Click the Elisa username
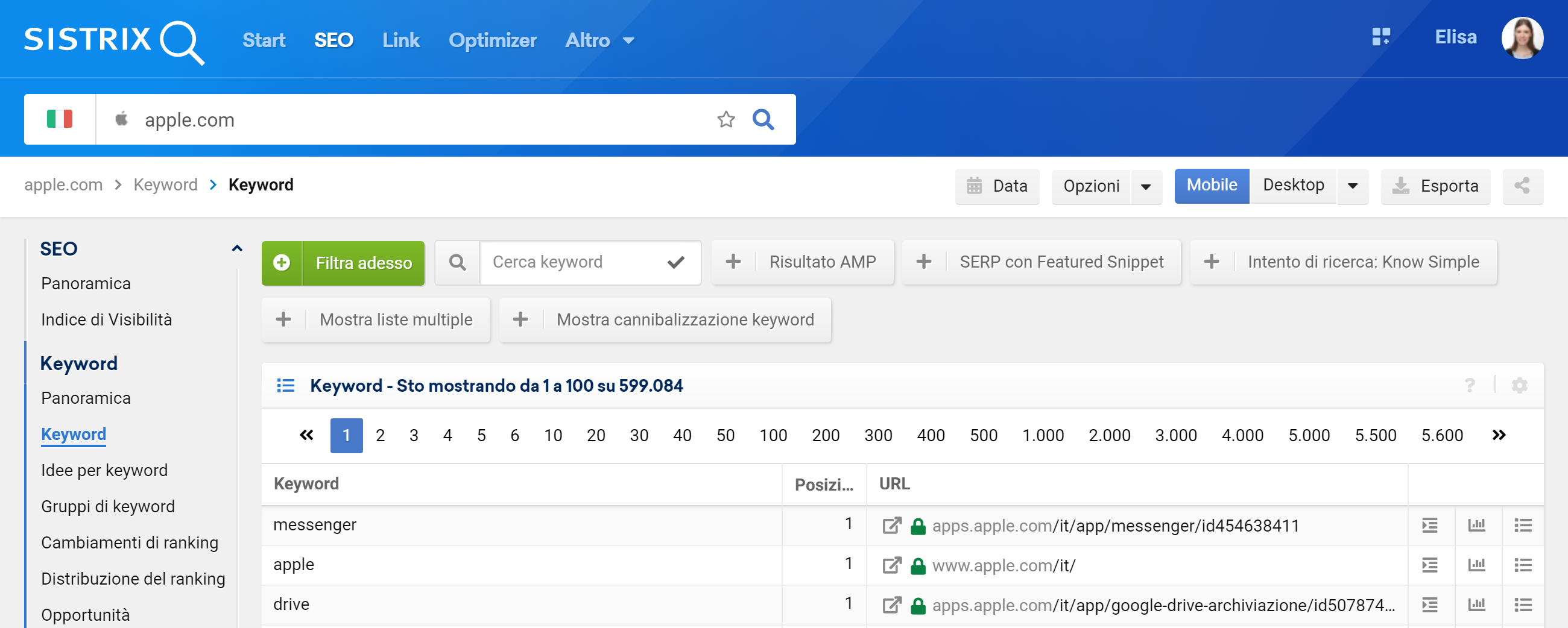This screenshot has width=1568, height=628. (1455, 37)
